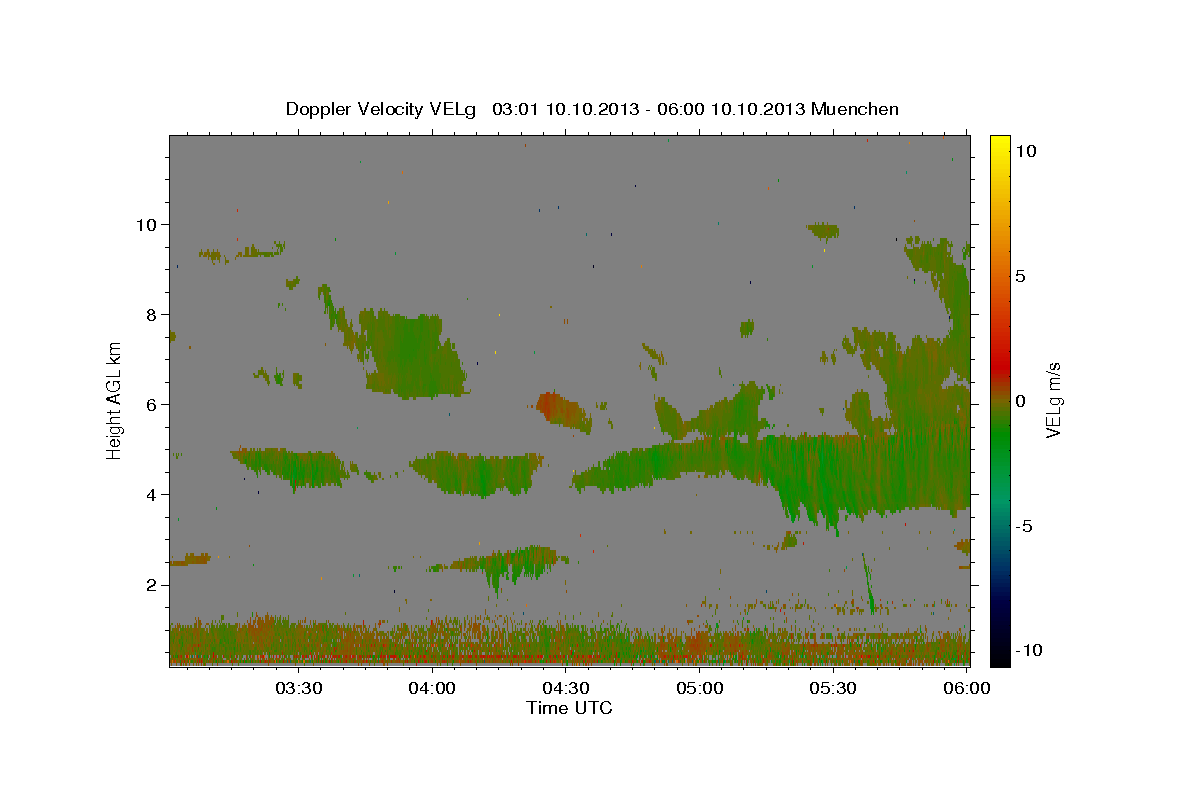Click the height tick label 10
Screen dimensions: 1200x800
[146, 225]
